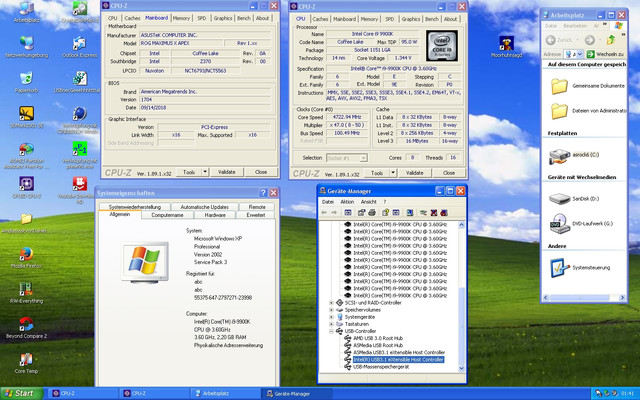Switch to Arbeitsplatz via taskbar button
Image resolution: width=640 pixels, height=400 pixels.
click(x=225, y=393)
